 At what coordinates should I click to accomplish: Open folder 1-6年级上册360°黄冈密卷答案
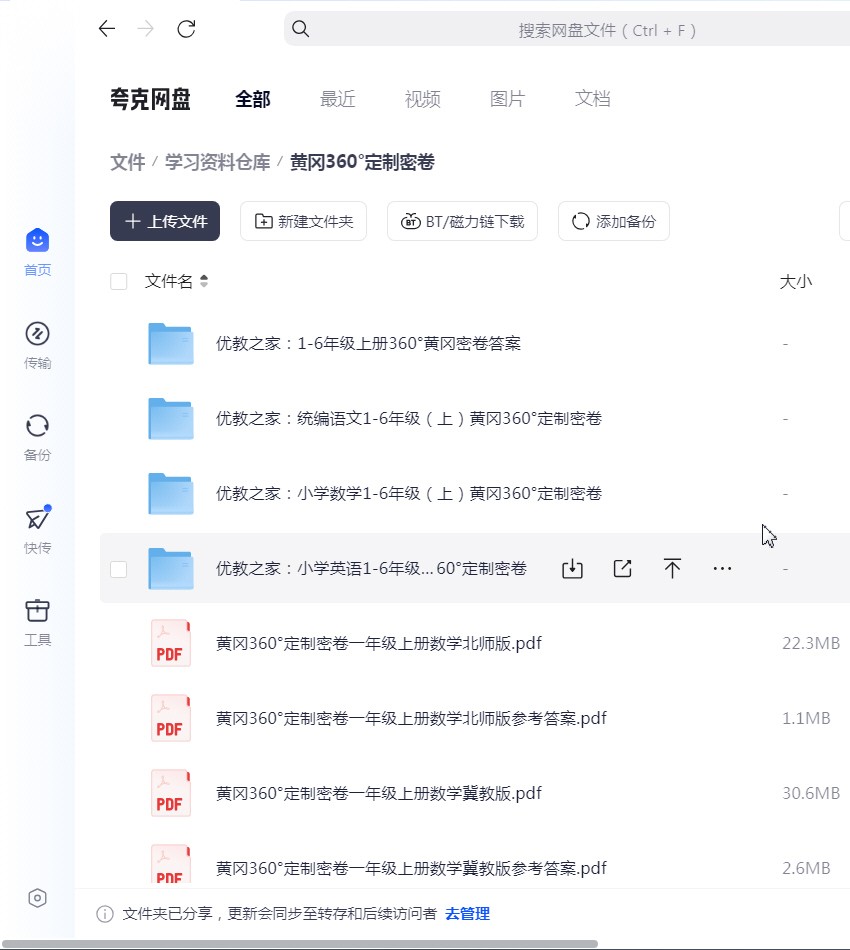pos(368,344)
